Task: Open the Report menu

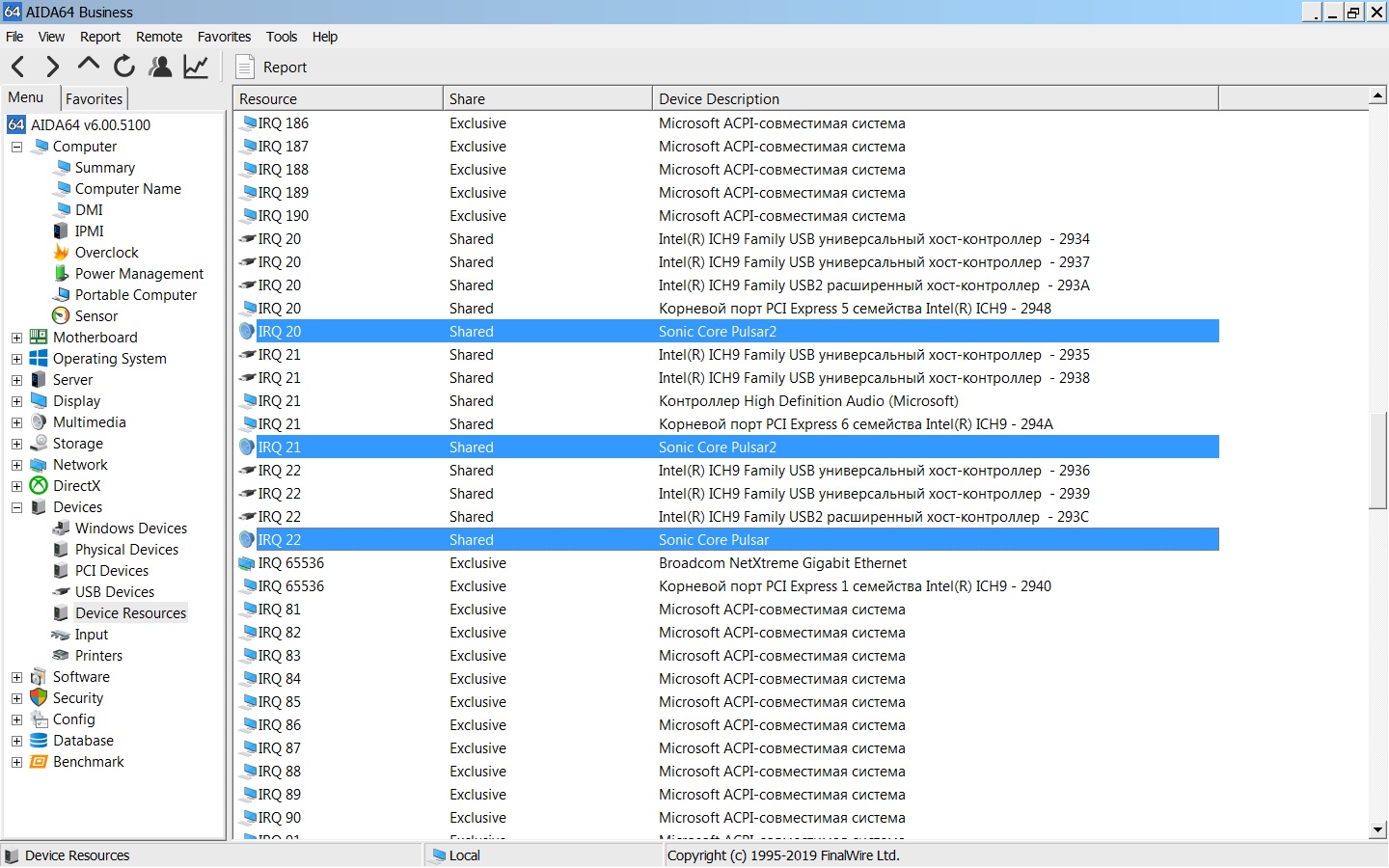Action: point(100,37)
